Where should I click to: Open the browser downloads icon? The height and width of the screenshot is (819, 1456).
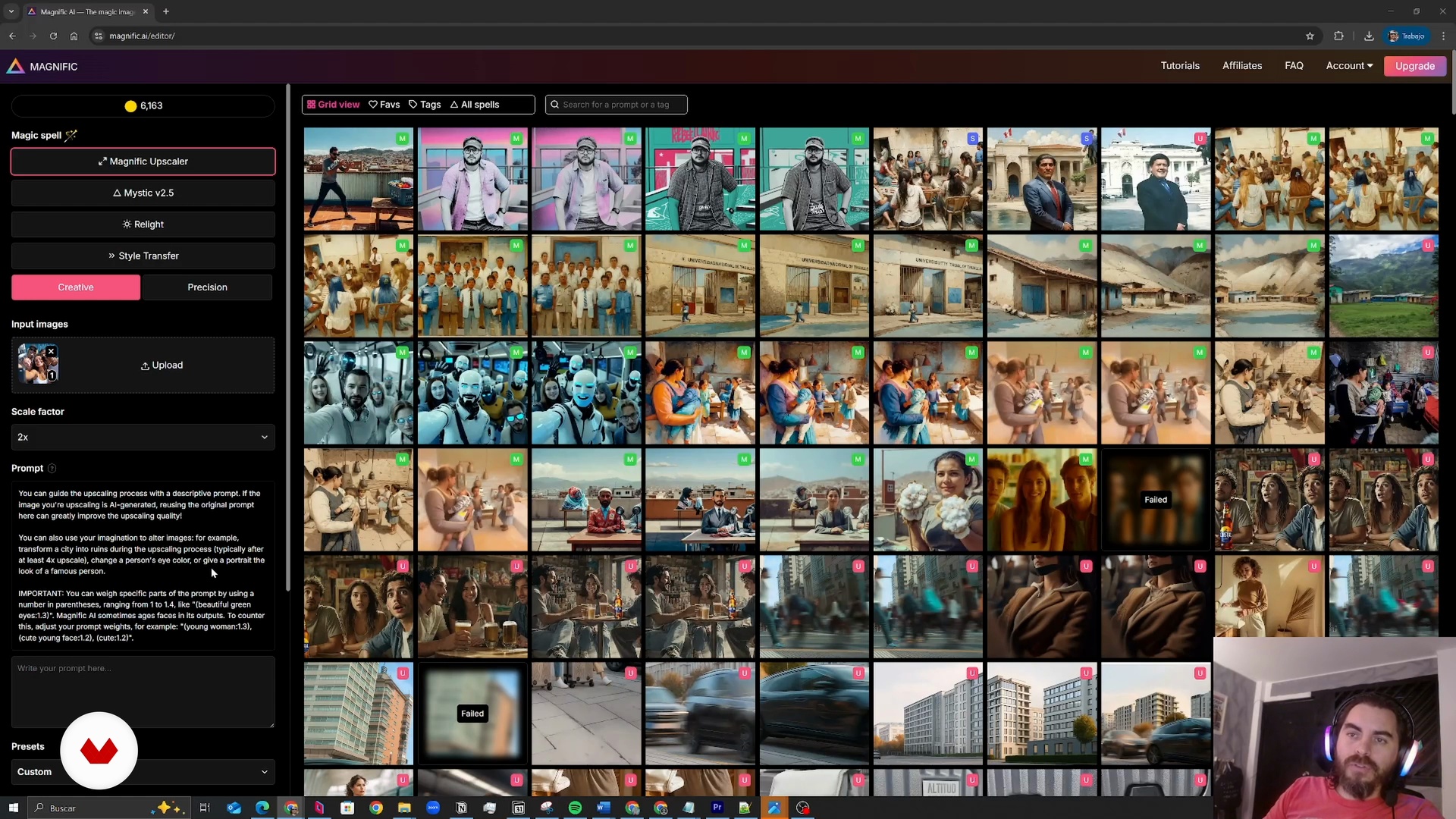(x=1369, y=36)
